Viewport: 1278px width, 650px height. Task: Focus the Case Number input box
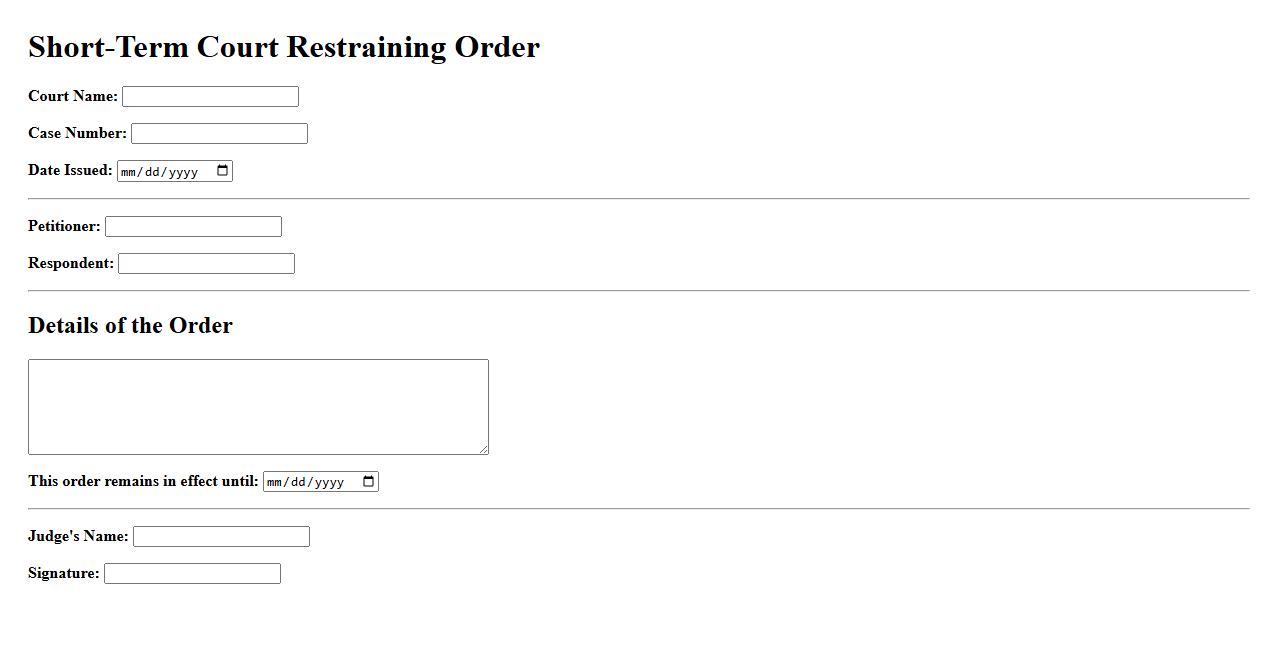click(x=219, y=134)
